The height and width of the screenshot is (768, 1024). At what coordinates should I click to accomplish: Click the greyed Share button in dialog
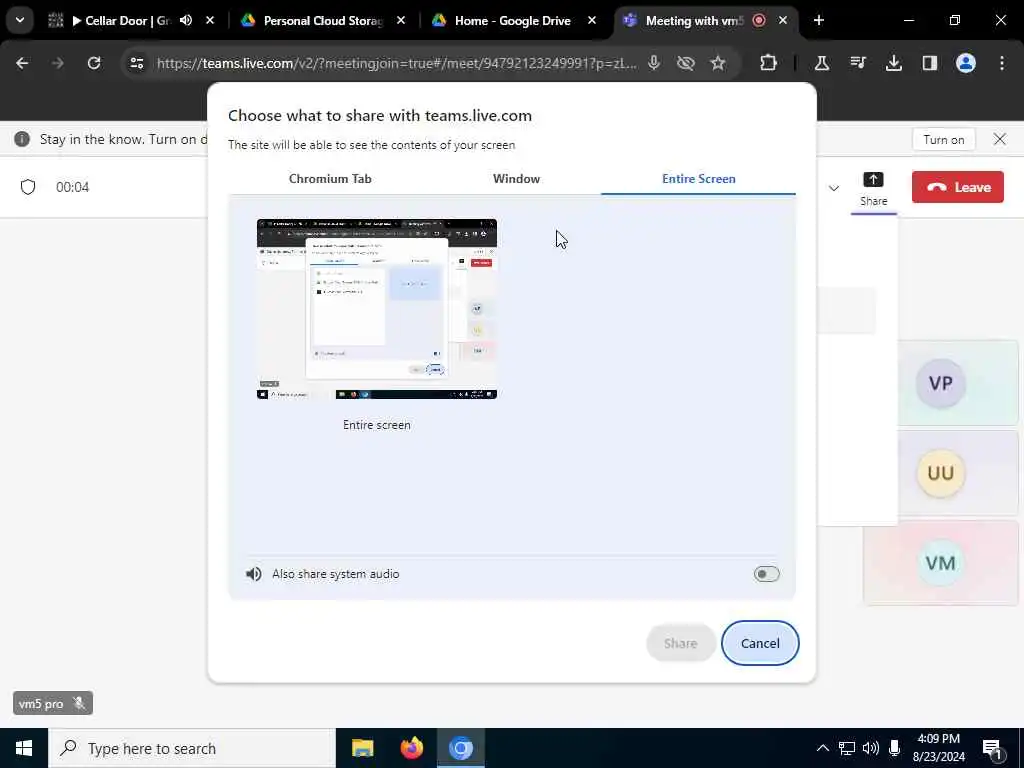680,643
